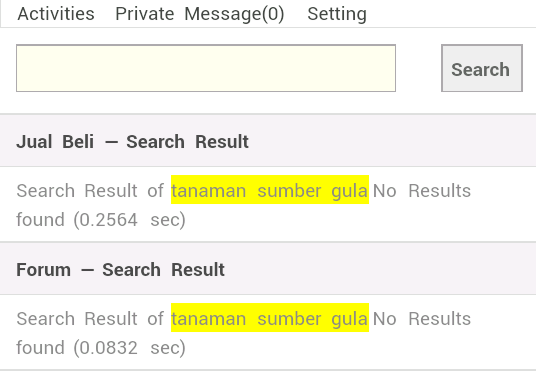Go to the Setting menu
This screenshot has height=371, width=536.
[337, 14]
